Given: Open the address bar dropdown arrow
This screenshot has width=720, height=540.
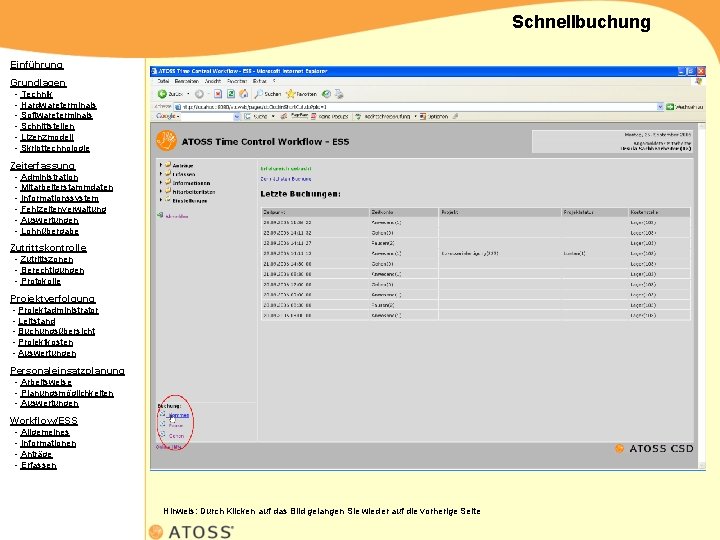Looking at the screenshot, I should pyautogui.click(x=660, y=107).
